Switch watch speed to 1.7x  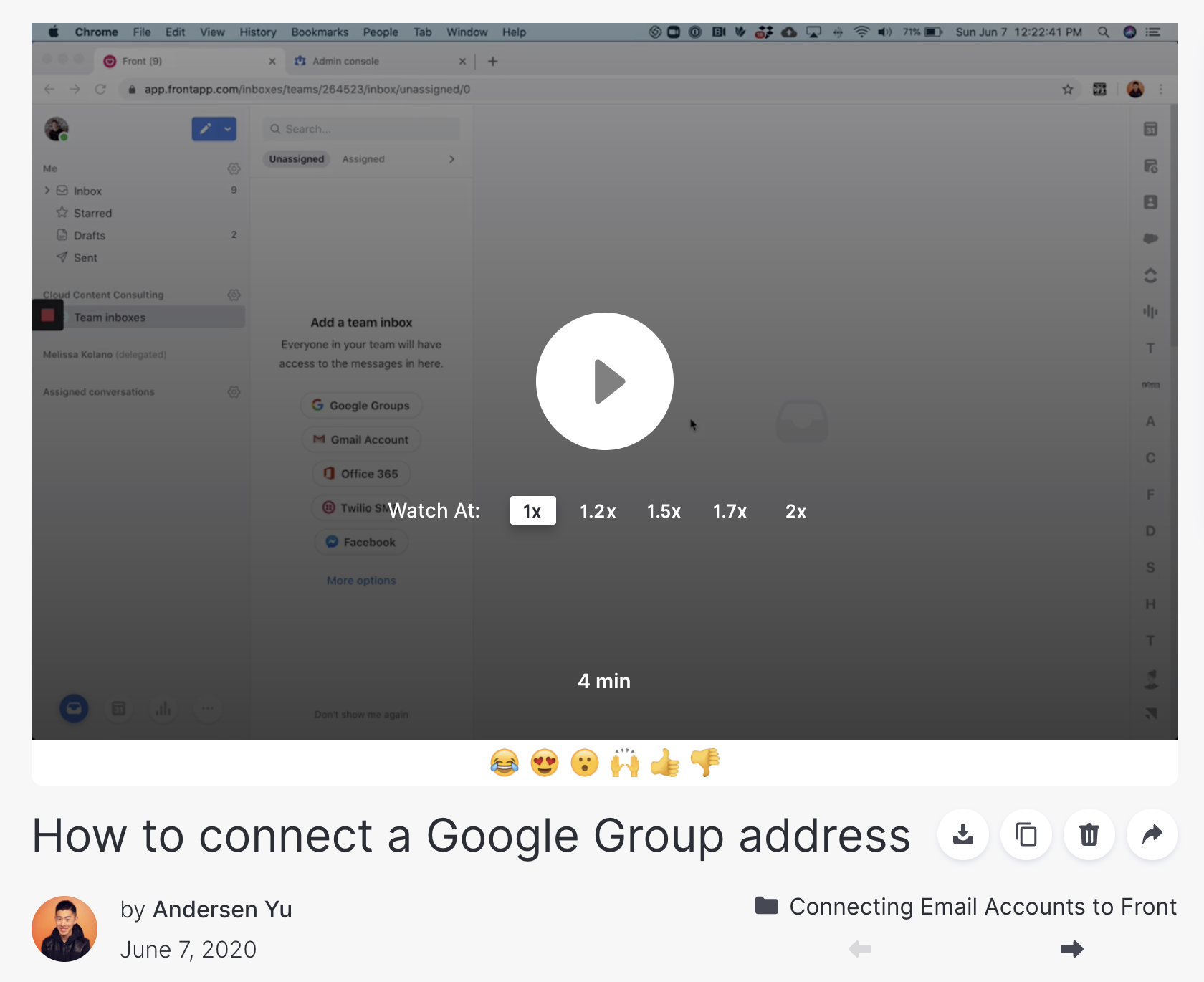coord(730,511)
